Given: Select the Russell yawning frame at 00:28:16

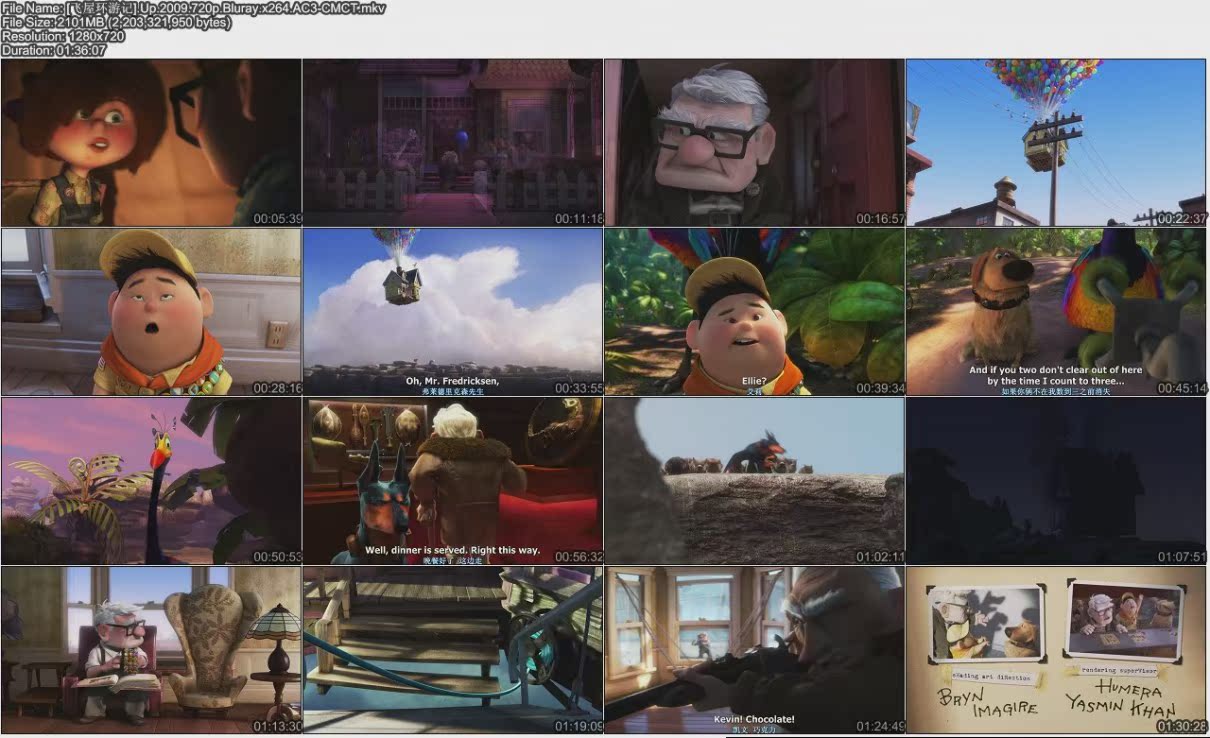Looking at the screenshot, I should (151, 312).
